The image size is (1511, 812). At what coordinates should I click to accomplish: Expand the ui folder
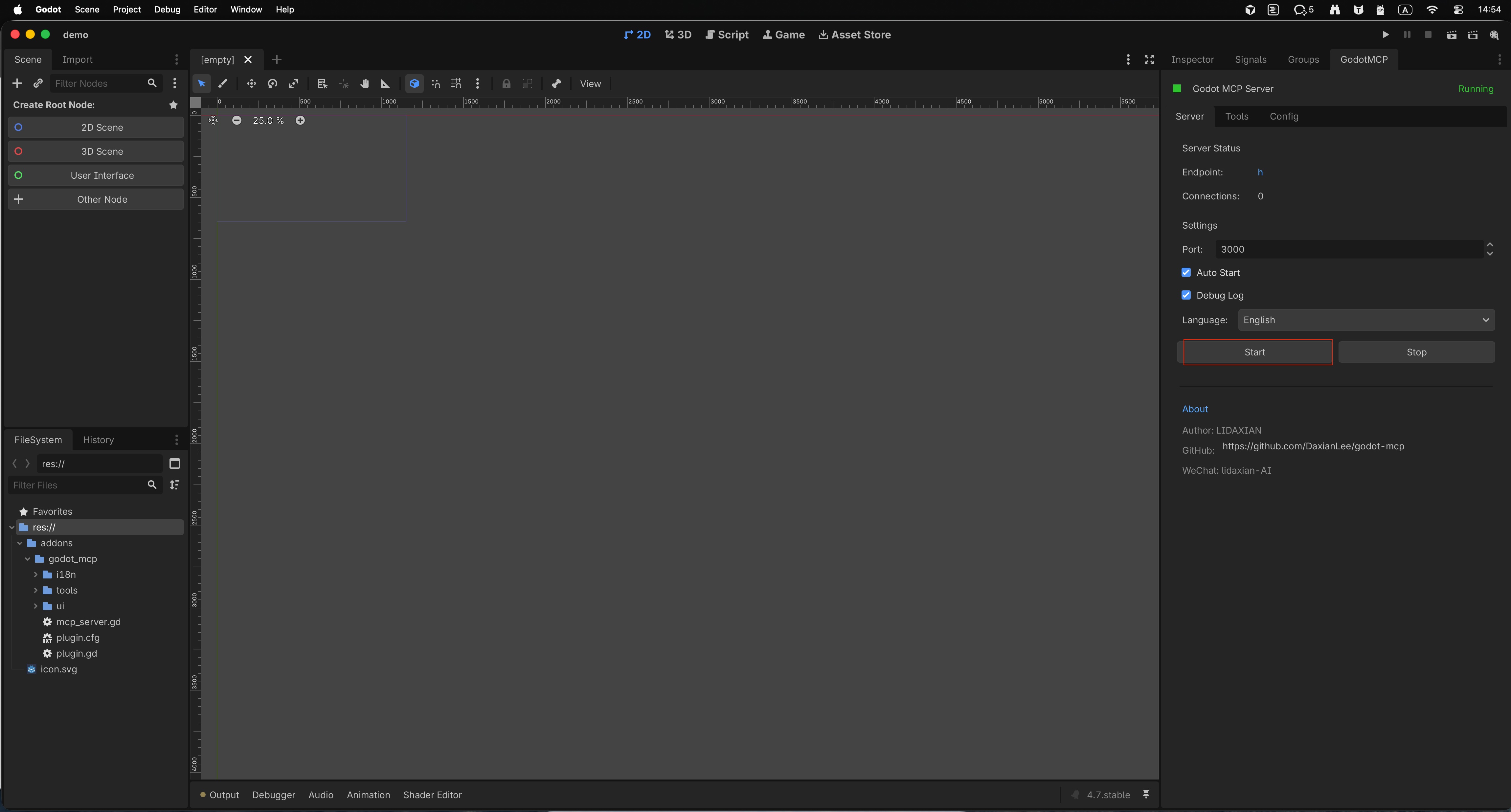[36, 606]
